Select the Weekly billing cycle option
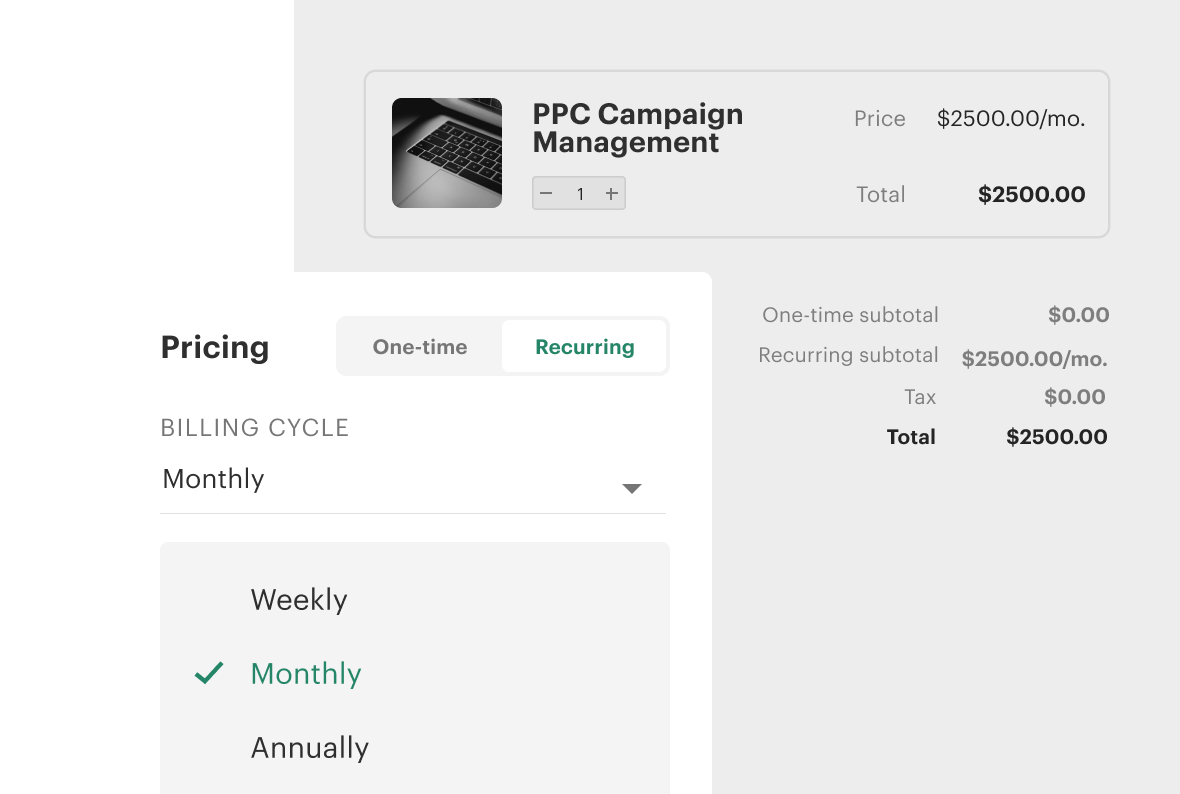Viewport: 1180px width, 794px height. click(x=298, y=600)
